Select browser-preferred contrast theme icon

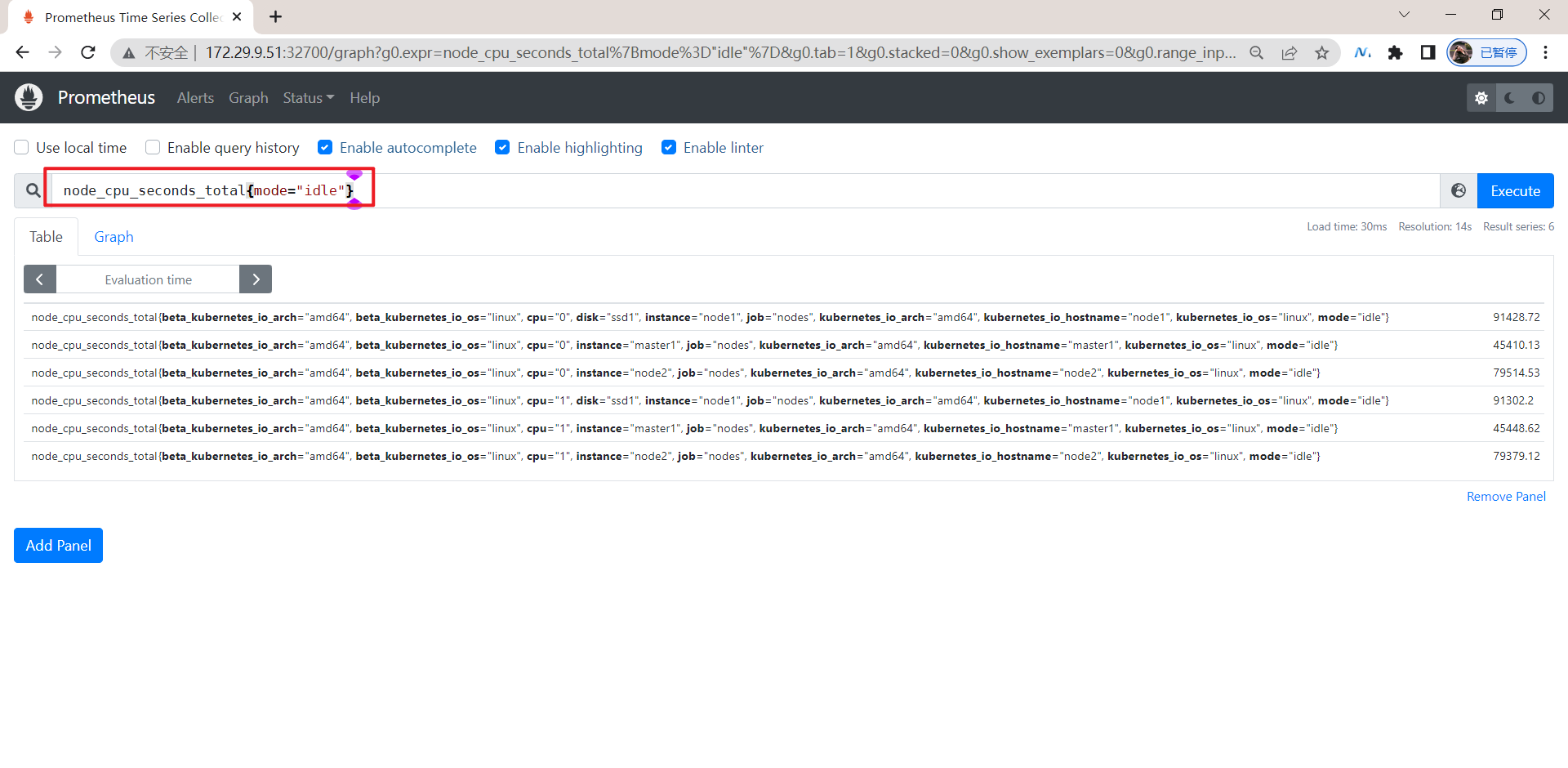[x=1539, y=98]
